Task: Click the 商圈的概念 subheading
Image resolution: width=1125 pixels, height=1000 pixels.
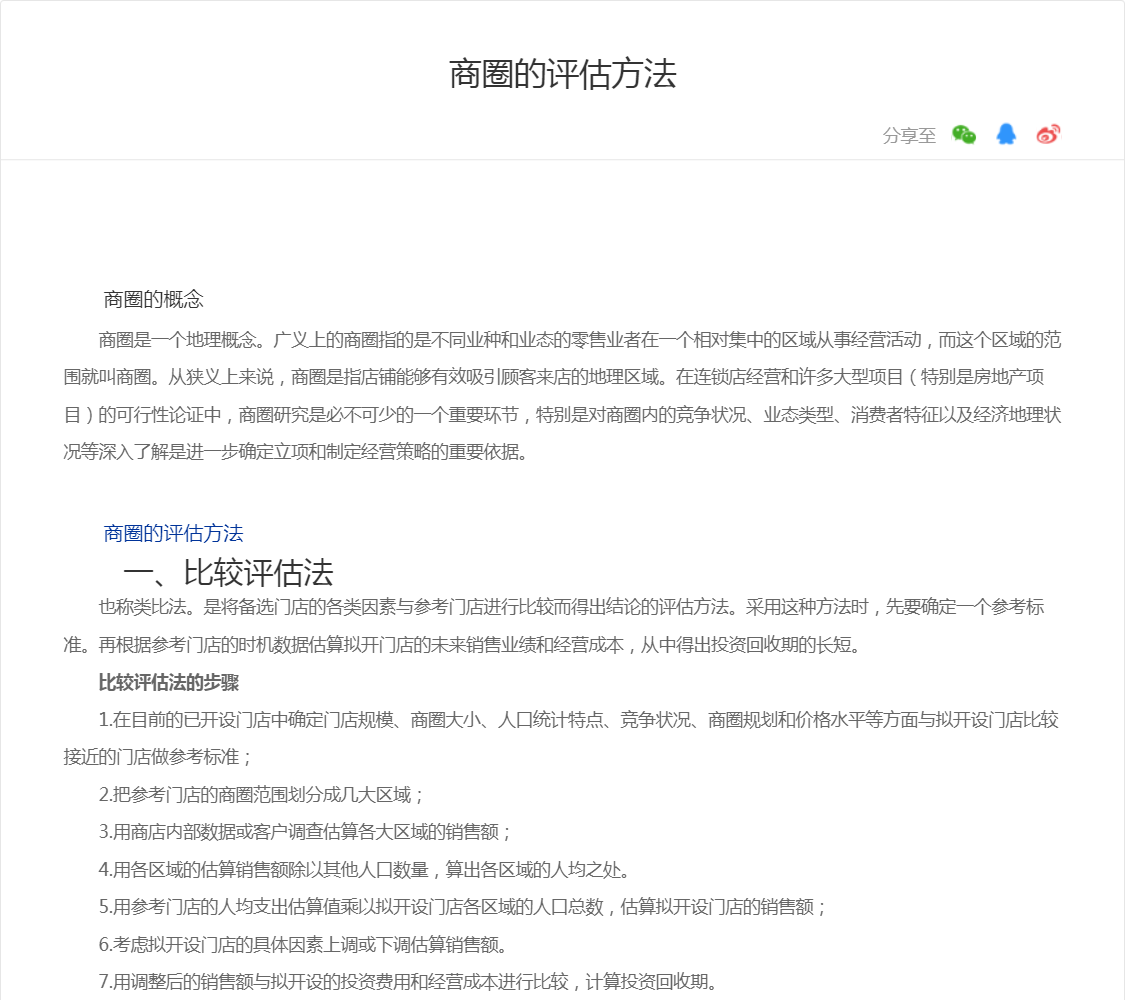Action: point(154,299)
